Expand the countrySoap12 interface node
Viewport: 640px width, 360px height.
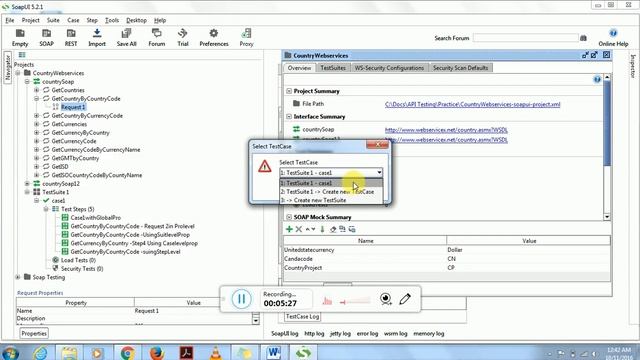(x=27, y=184)
